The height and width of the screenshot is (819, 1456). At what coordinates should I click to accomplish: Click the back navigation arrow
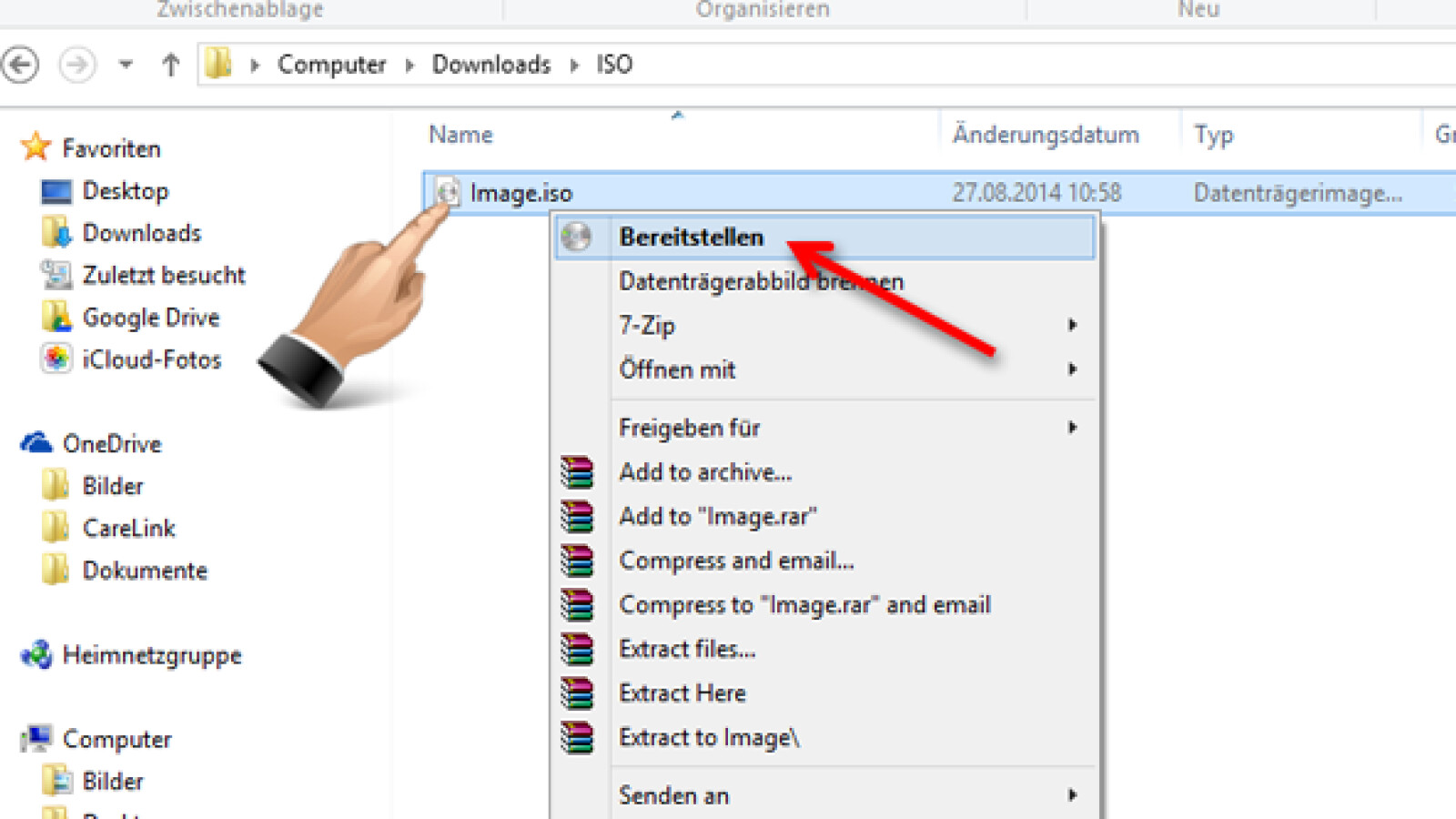20,65
